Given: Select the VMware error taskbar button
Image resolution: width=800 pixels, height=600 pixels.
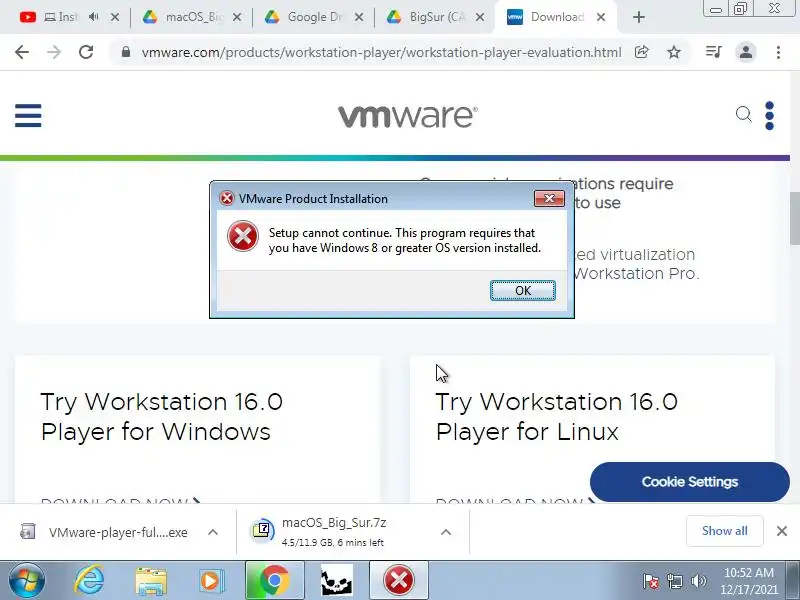Looking at the screenshot, I should click(398, 581).
